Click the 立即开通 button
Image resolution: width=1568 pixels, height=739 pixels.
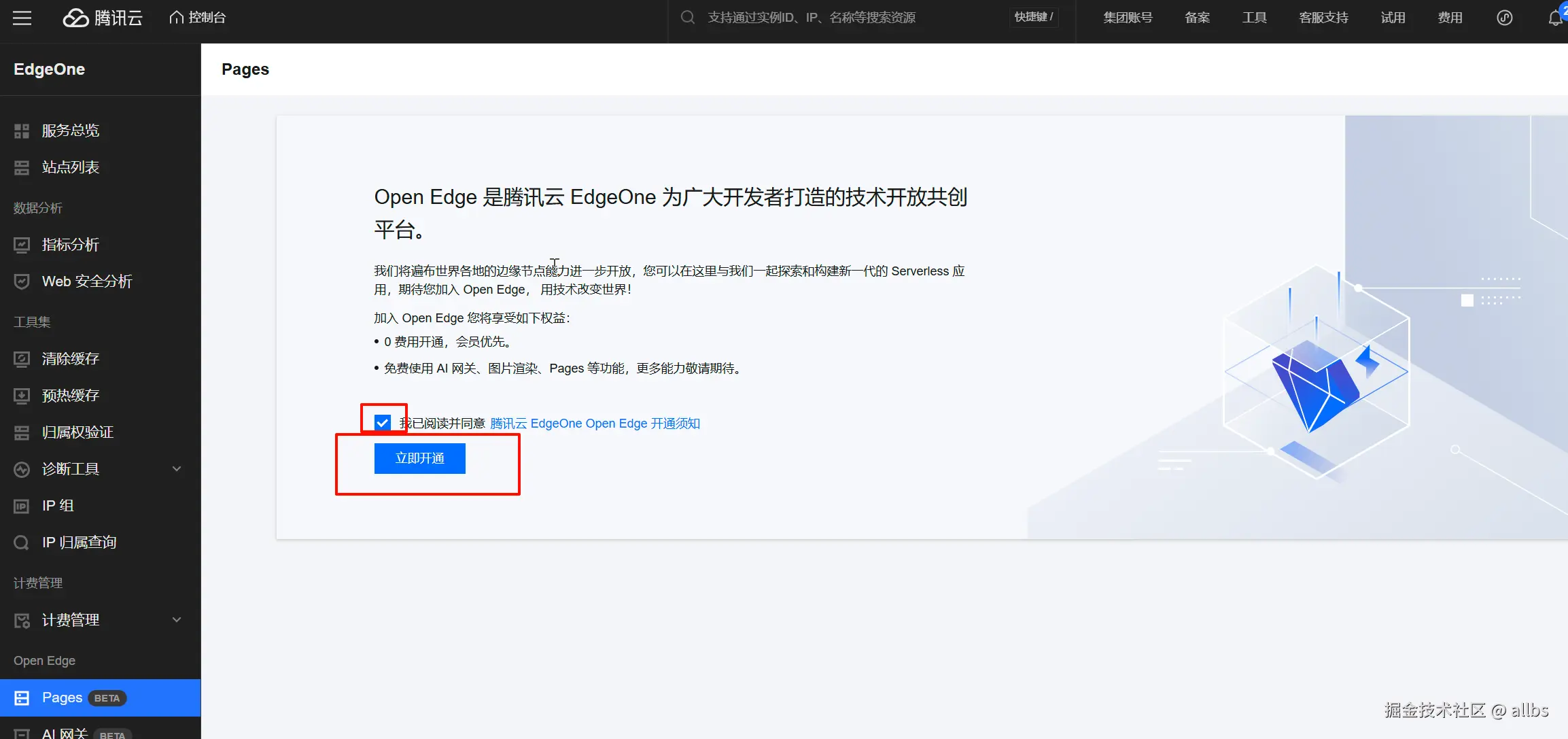(x=419, y=458)
